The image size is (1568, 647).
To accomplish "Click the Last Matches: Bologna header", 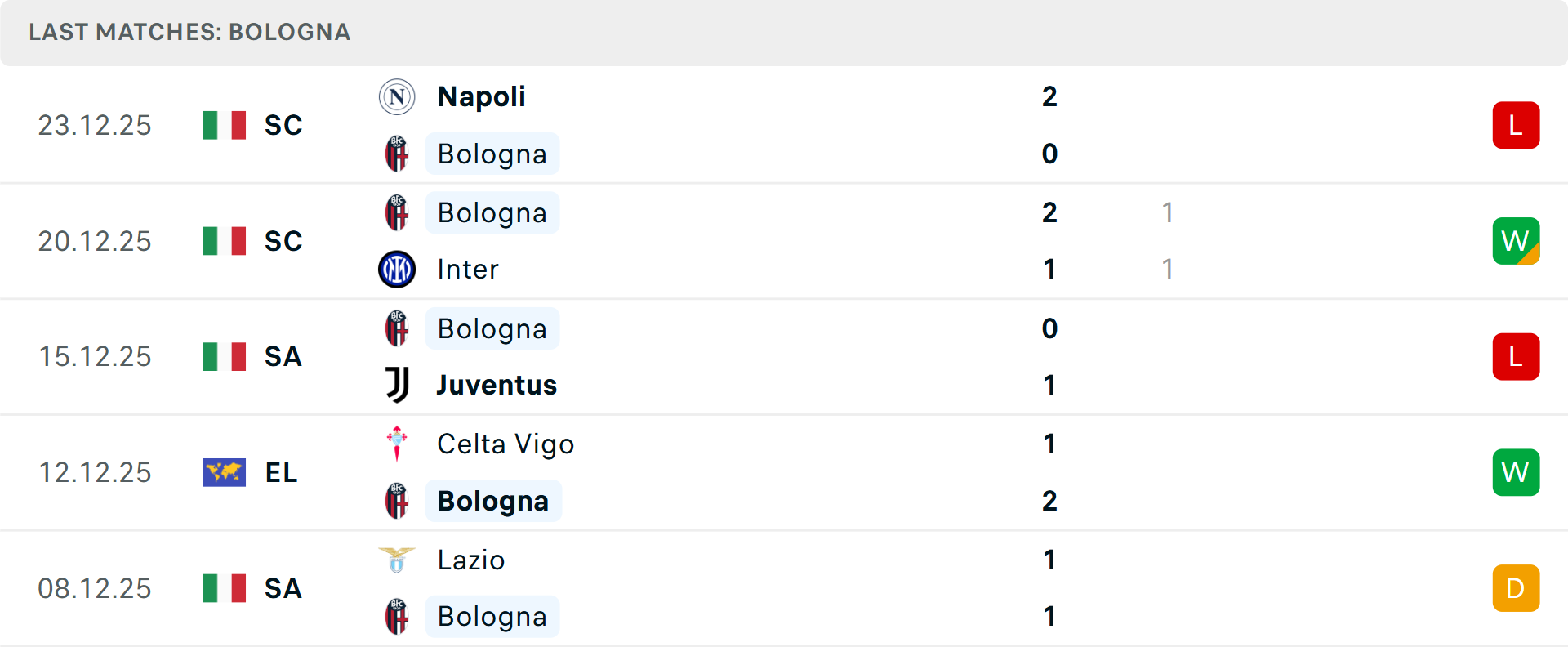I will pyautogui.click(x=189, y=32).
